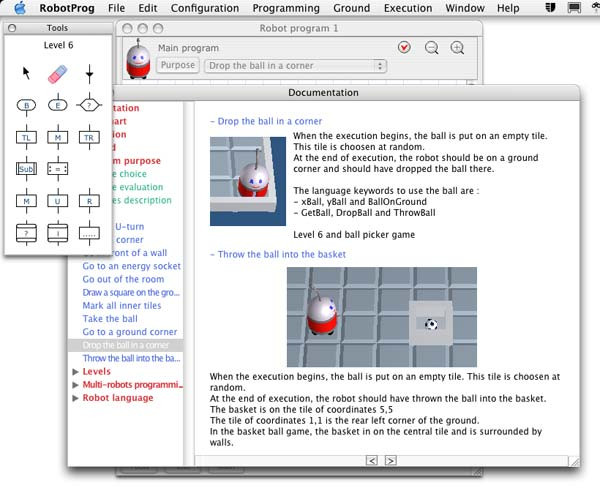Screen dimensions: 600x488
Task: Open the Execution menu
Action: (408, 8)
